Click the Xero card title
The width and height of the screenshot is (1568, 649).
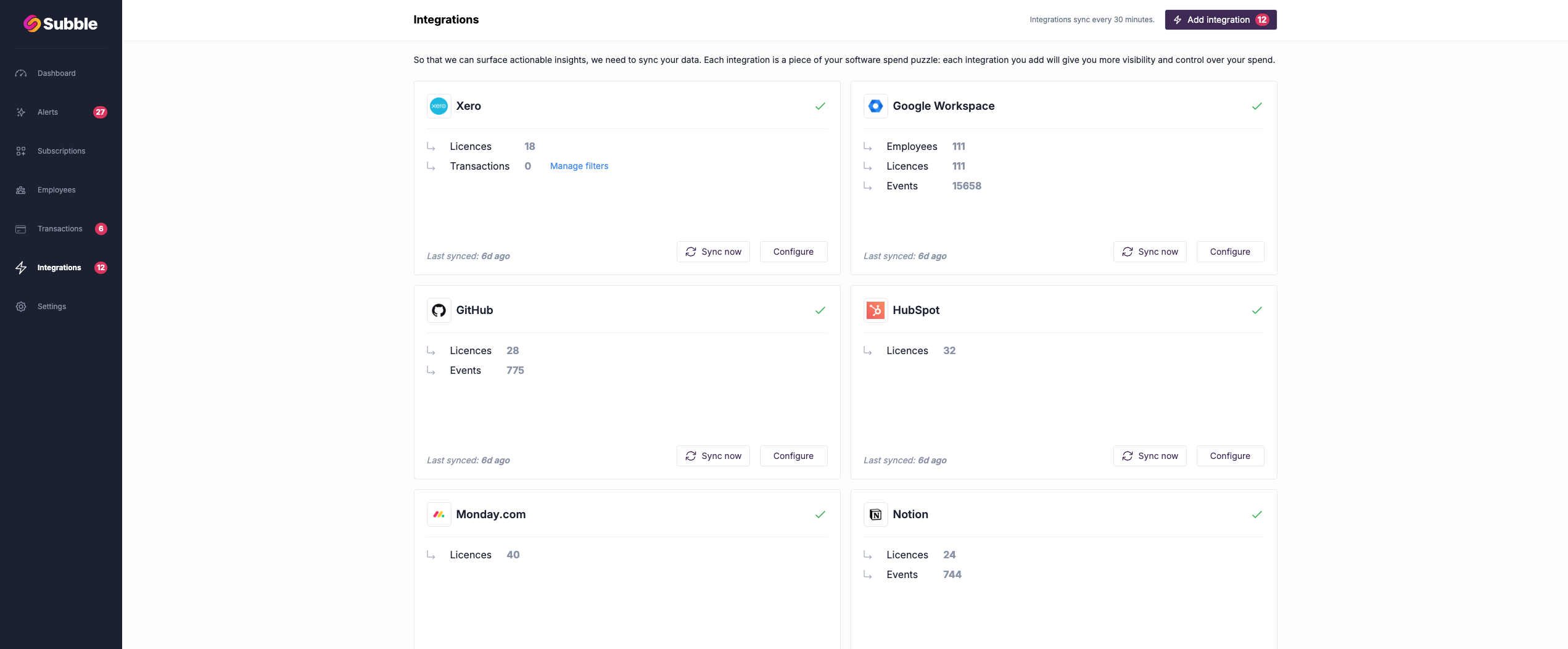(x=468, y=106)
